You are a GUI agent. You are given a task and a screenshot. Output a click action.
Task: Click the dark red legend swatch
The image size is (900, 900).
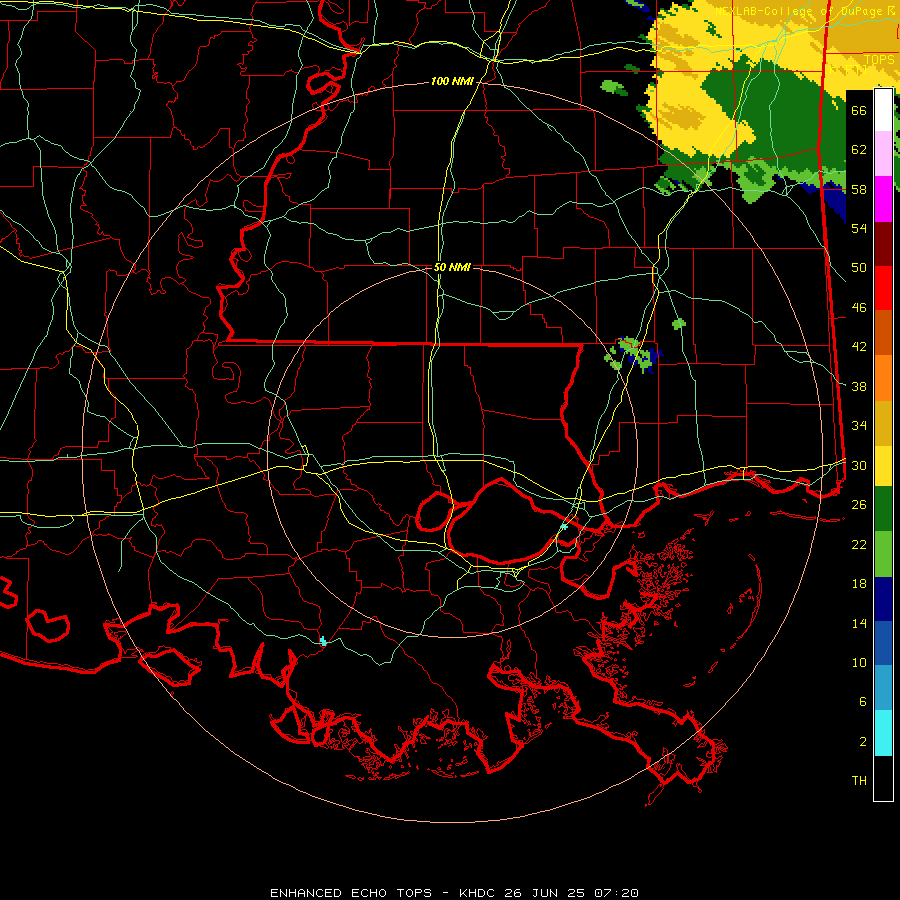883,244
